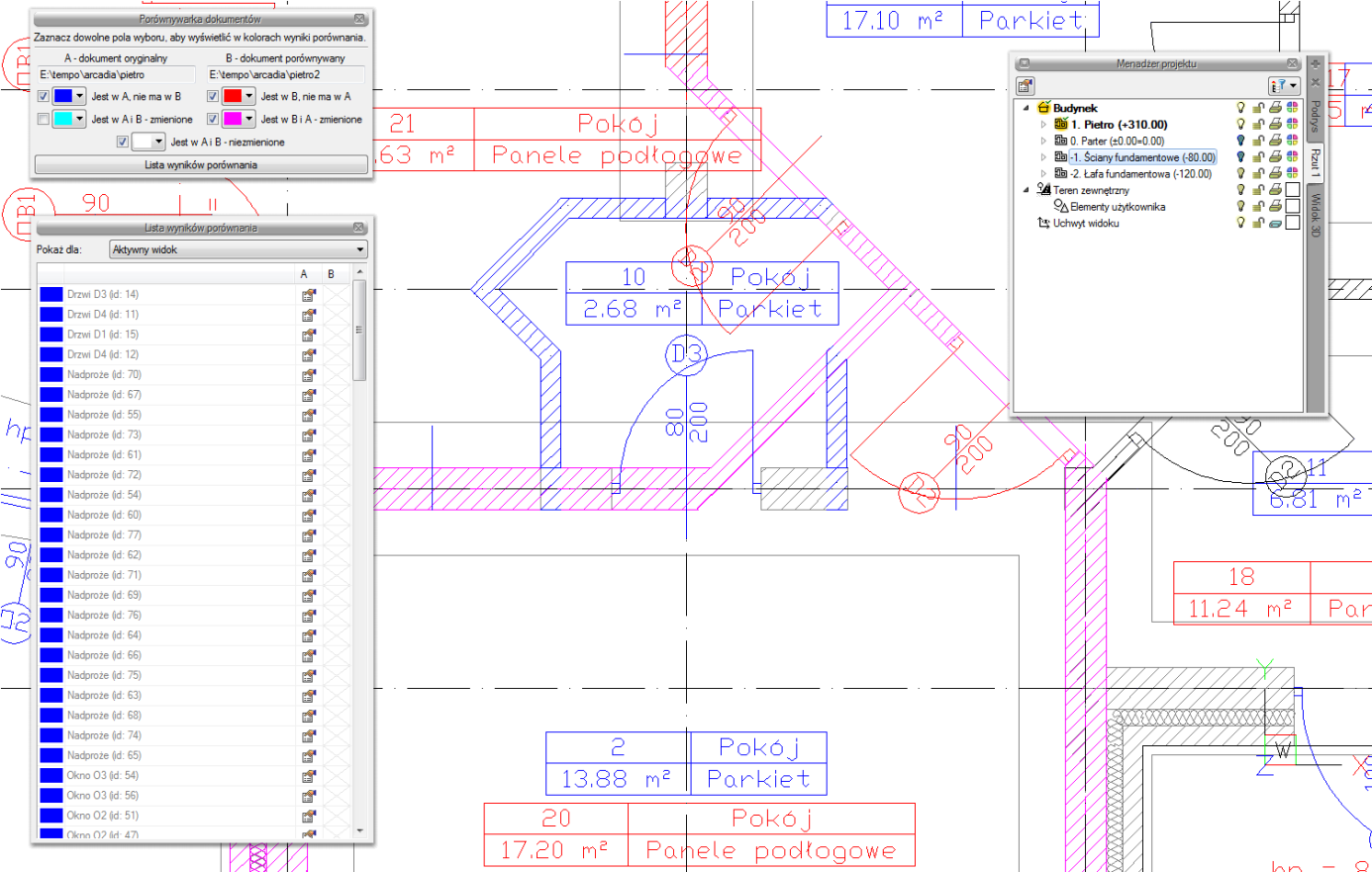Click column A icon for Okno O3 (id: 54)
1372x872 pixels.
pyautogui.click(x=309, y=776)
